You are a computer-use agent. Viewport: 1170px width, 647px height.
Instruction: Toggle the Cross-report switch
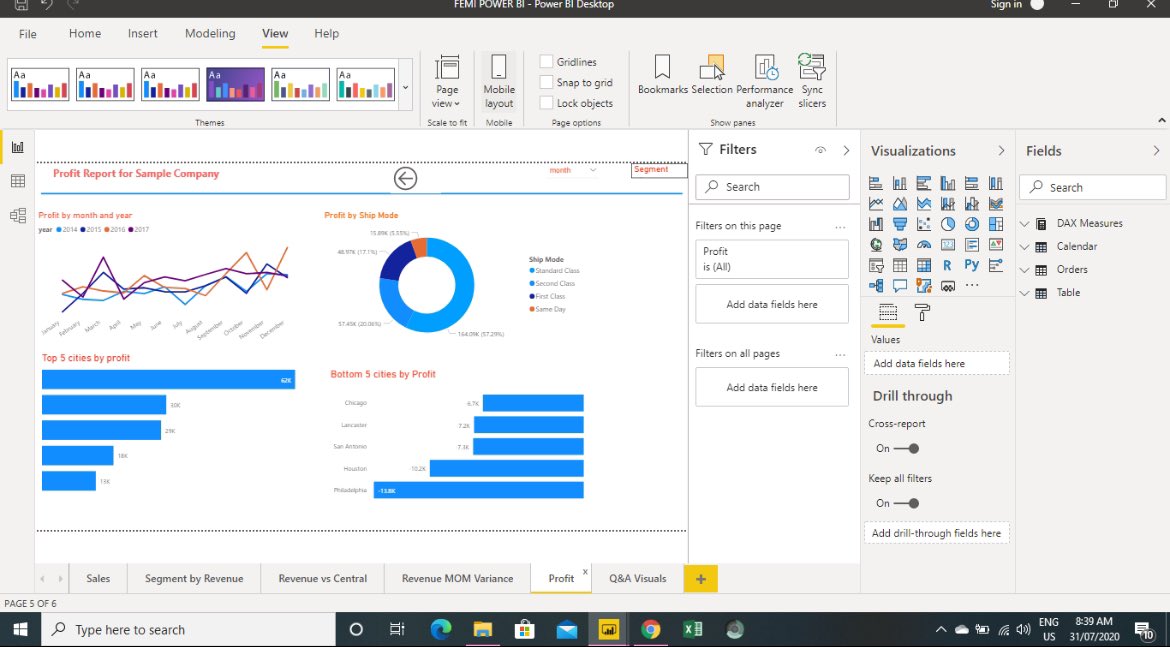click(907, 448)
